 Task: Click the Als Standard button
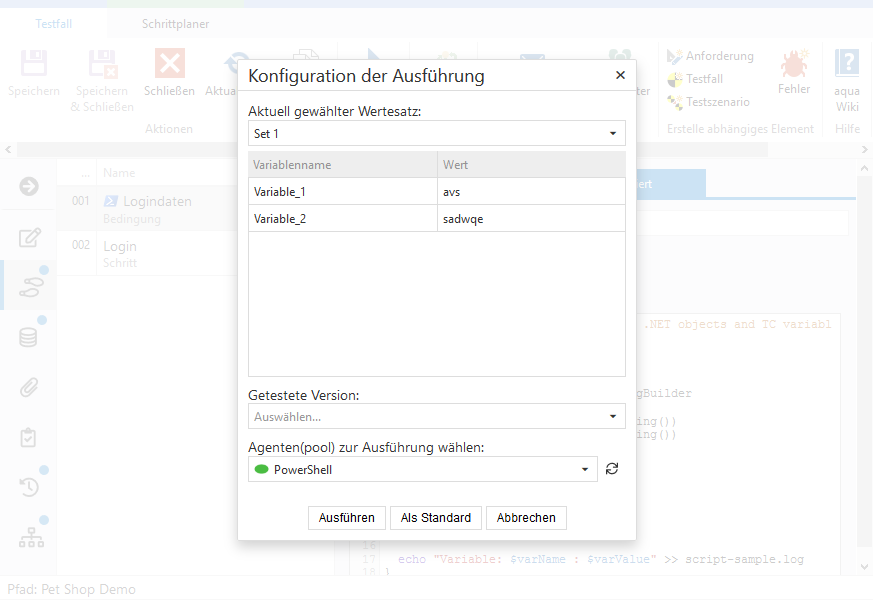436,517
